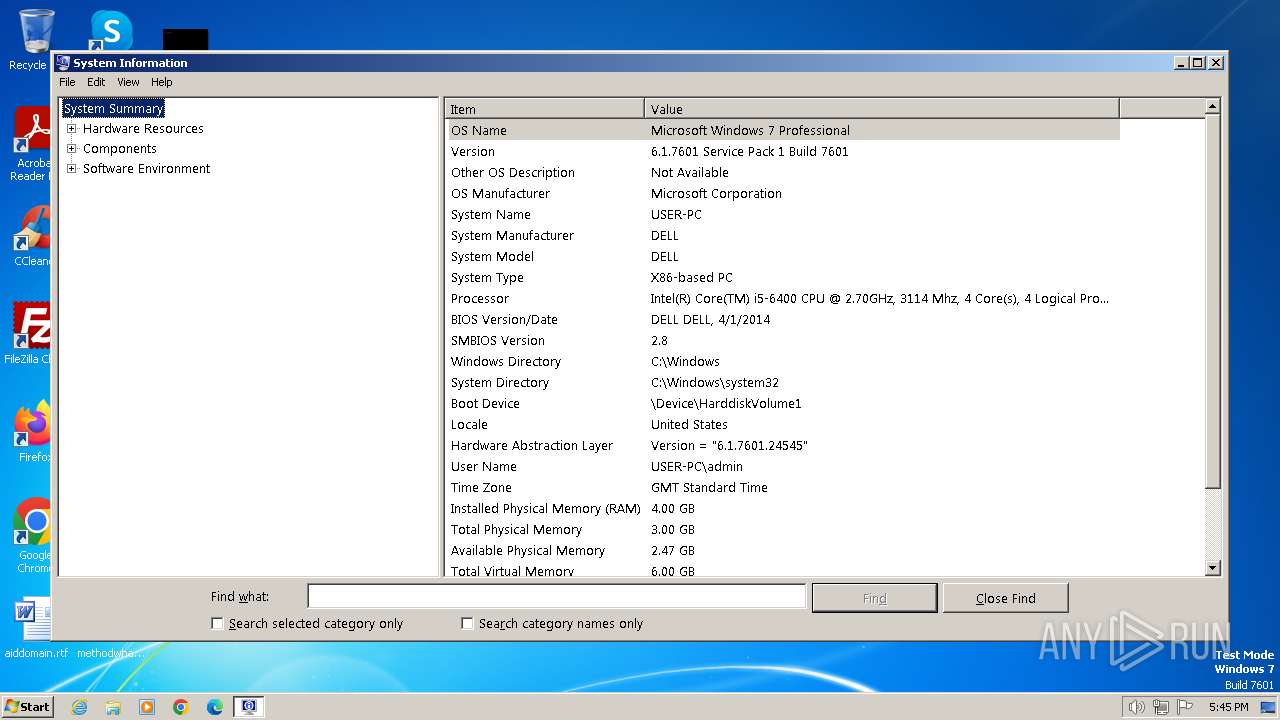Open the Firefox desktop shortcut
This screenshot has width=1280, height=720.
(33, 432)
